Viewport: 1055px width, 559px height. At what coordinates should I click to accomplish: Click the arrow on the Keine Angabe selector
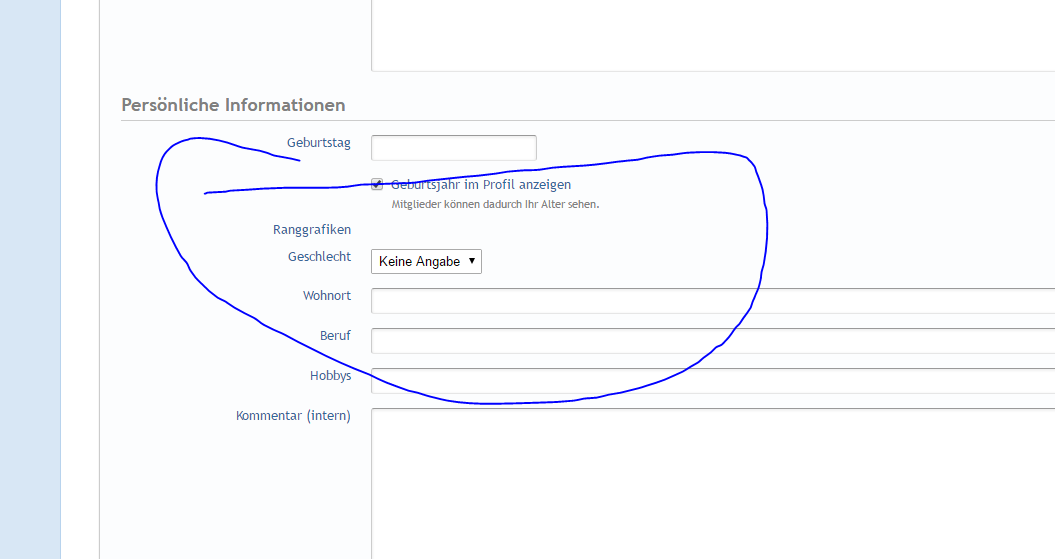pyautogui.click(x=472, y=261)
